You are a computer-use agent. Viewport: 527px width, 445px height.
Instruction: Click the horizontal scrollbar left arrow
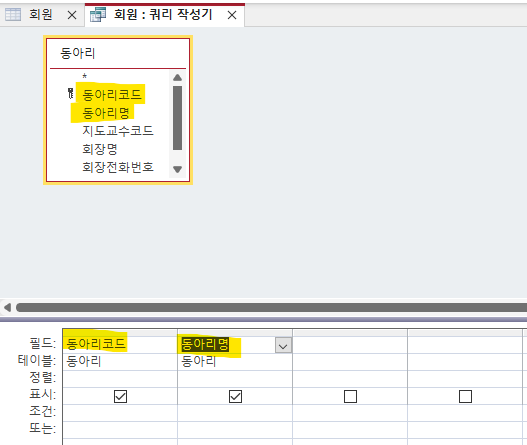click(7, 307)
